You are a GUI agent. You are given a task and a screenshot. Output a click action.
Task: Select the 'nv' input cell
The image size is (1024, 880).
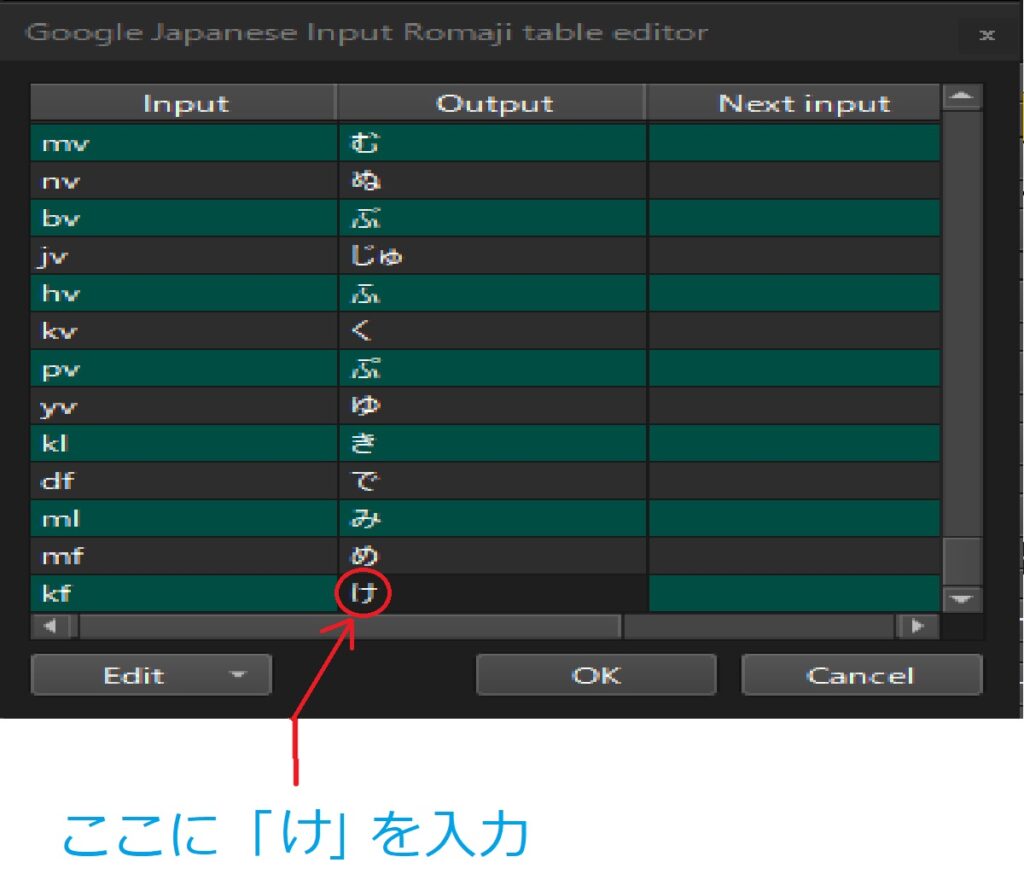184,181
